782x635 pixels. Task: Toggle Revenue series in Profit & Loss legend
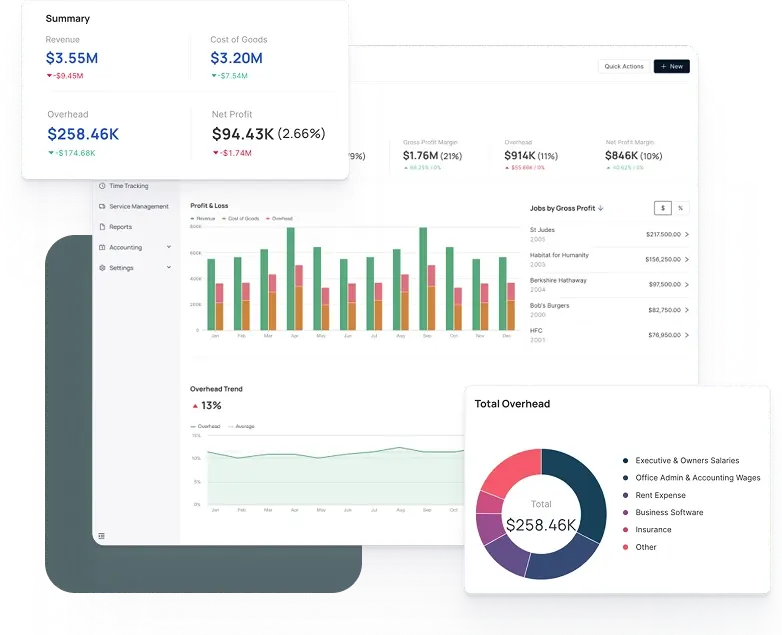202,218
